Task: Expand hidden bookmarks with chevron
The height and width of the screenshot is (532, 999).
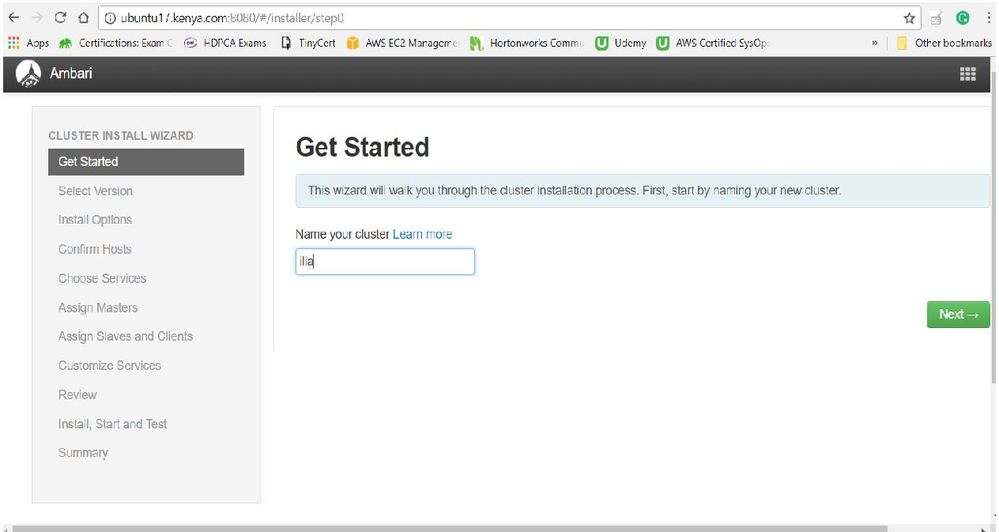Action: point(875,43)
